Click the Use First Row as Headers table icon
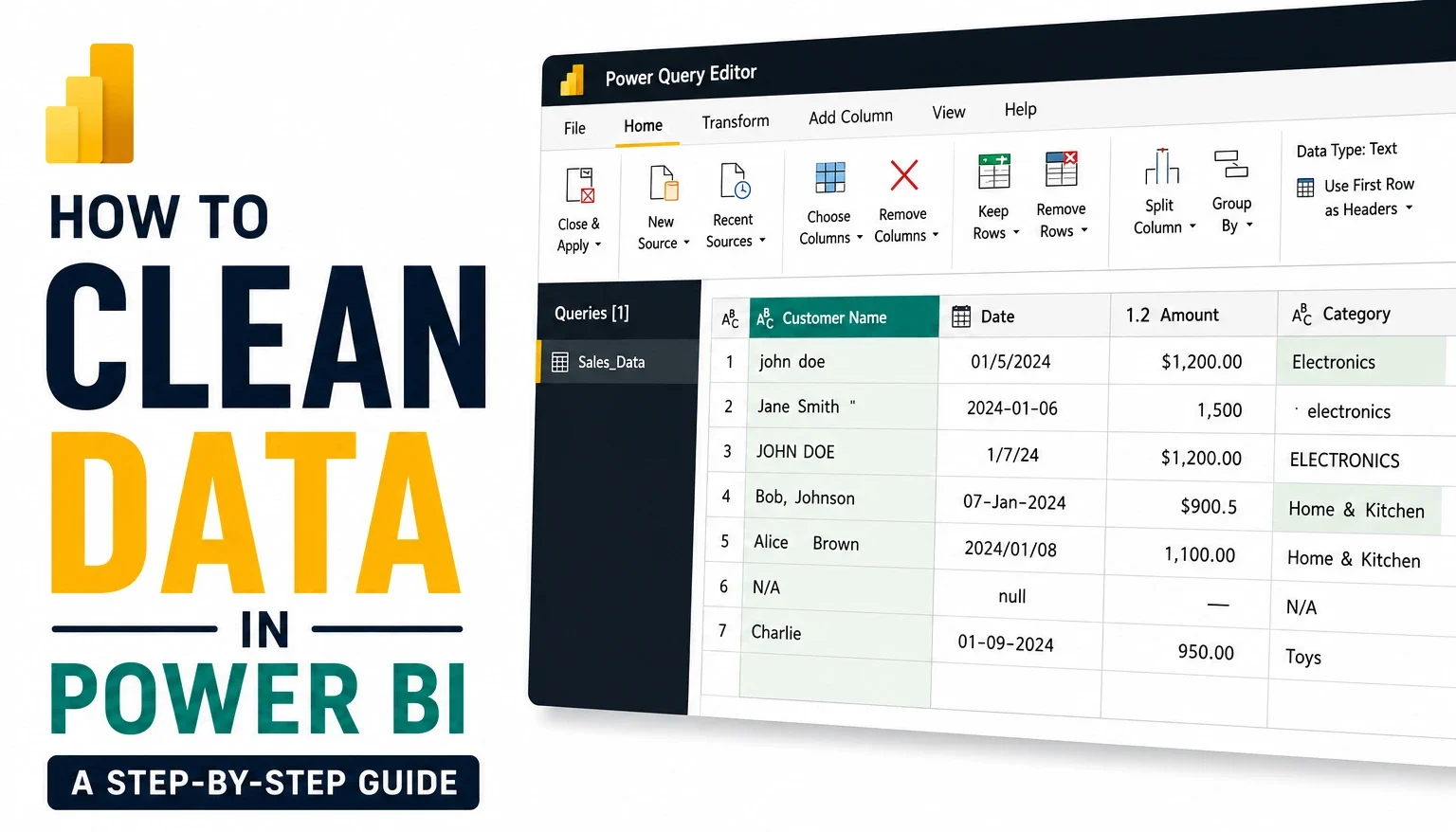 [1305, 188]
